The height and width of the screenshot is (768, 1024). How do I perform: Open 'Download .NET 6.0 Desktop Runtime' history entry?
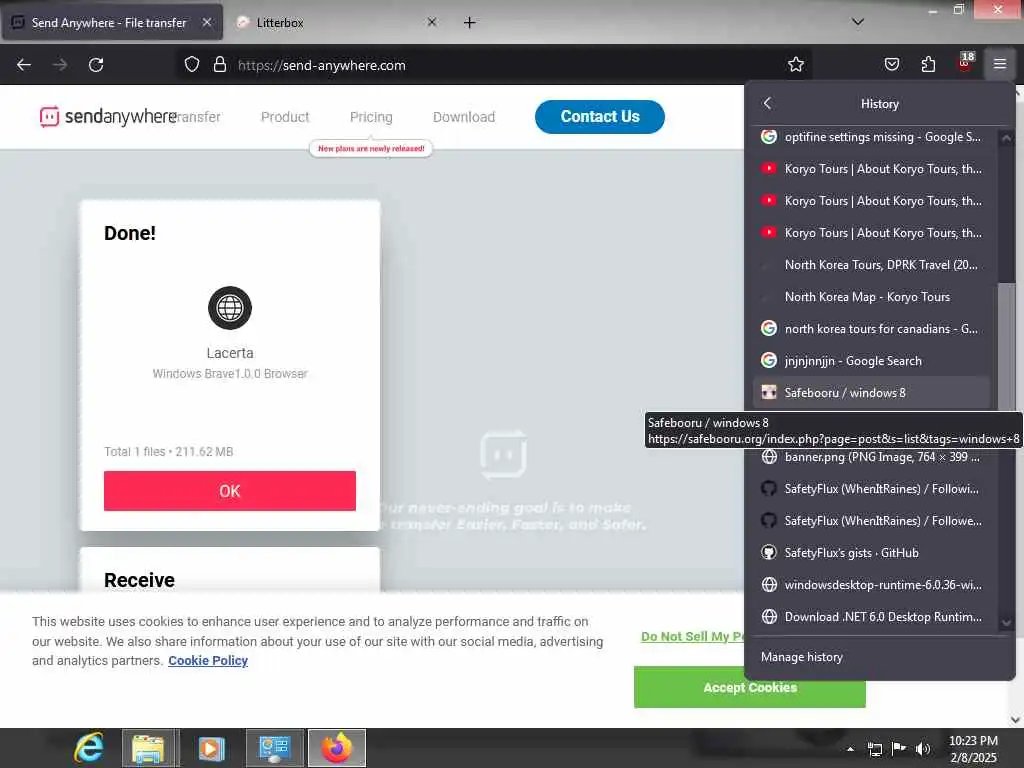pos(872,616)
